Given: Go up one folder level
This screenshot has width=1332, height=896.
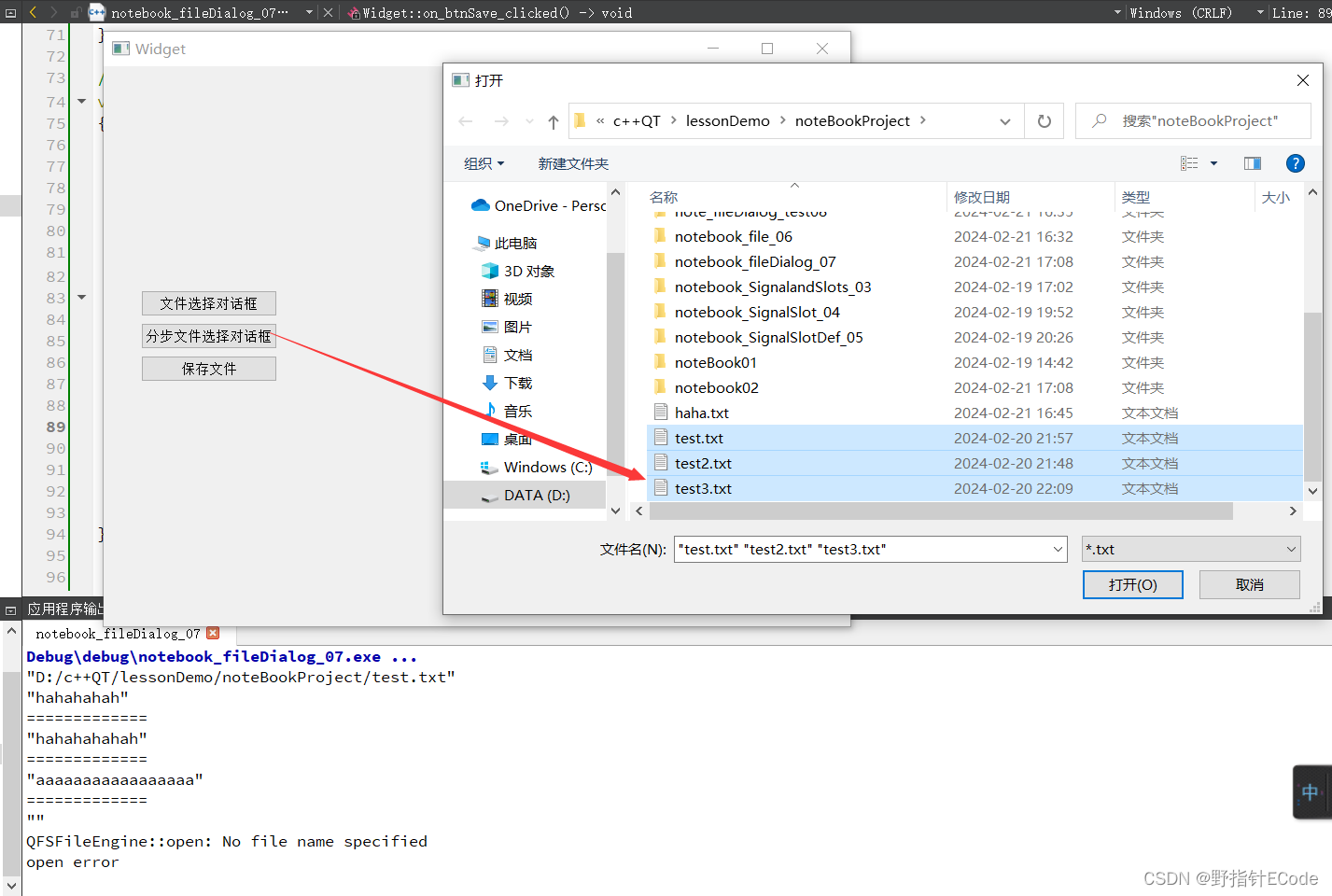Looking at the screenshot, I should click(x=554, y=121).
